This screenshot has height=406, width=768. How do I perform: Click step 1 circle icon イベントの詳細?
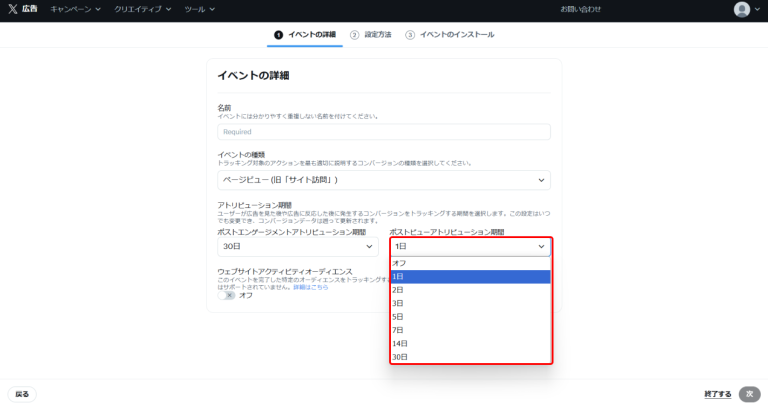pos(278,35)
